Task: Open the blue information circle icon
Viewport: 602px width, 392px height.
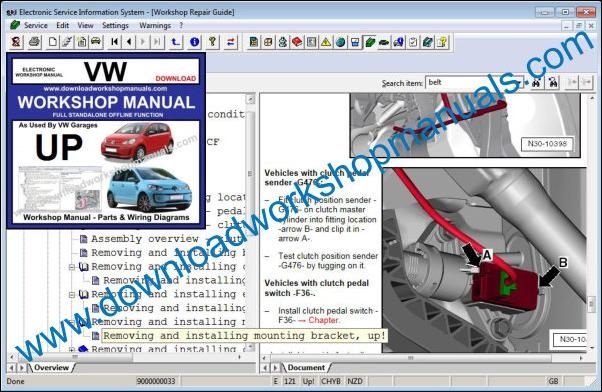Action: [194, 41]
